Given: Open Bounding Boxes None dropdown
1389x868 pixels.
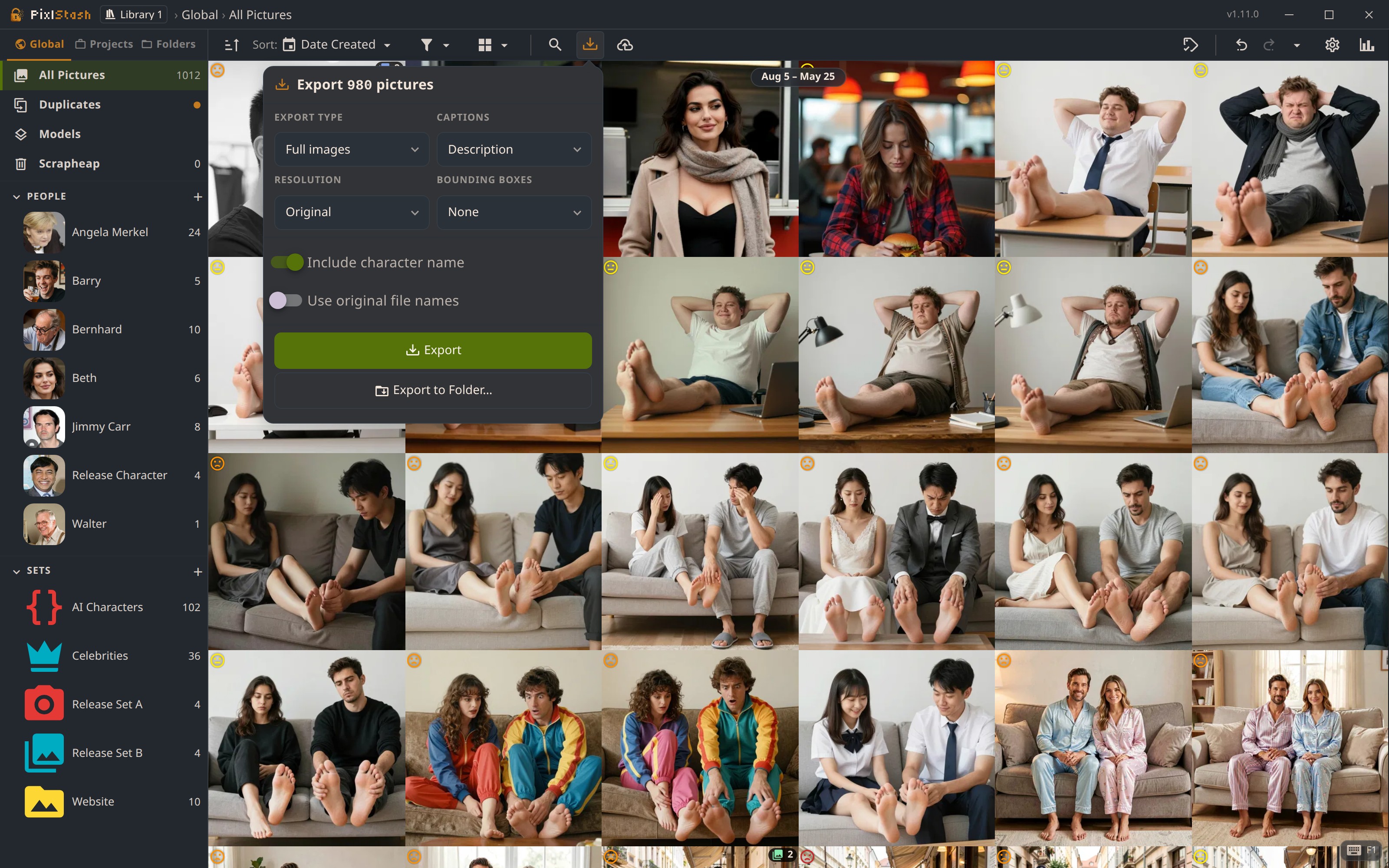Looking at the screenshot, I should (x=513, y=212).
